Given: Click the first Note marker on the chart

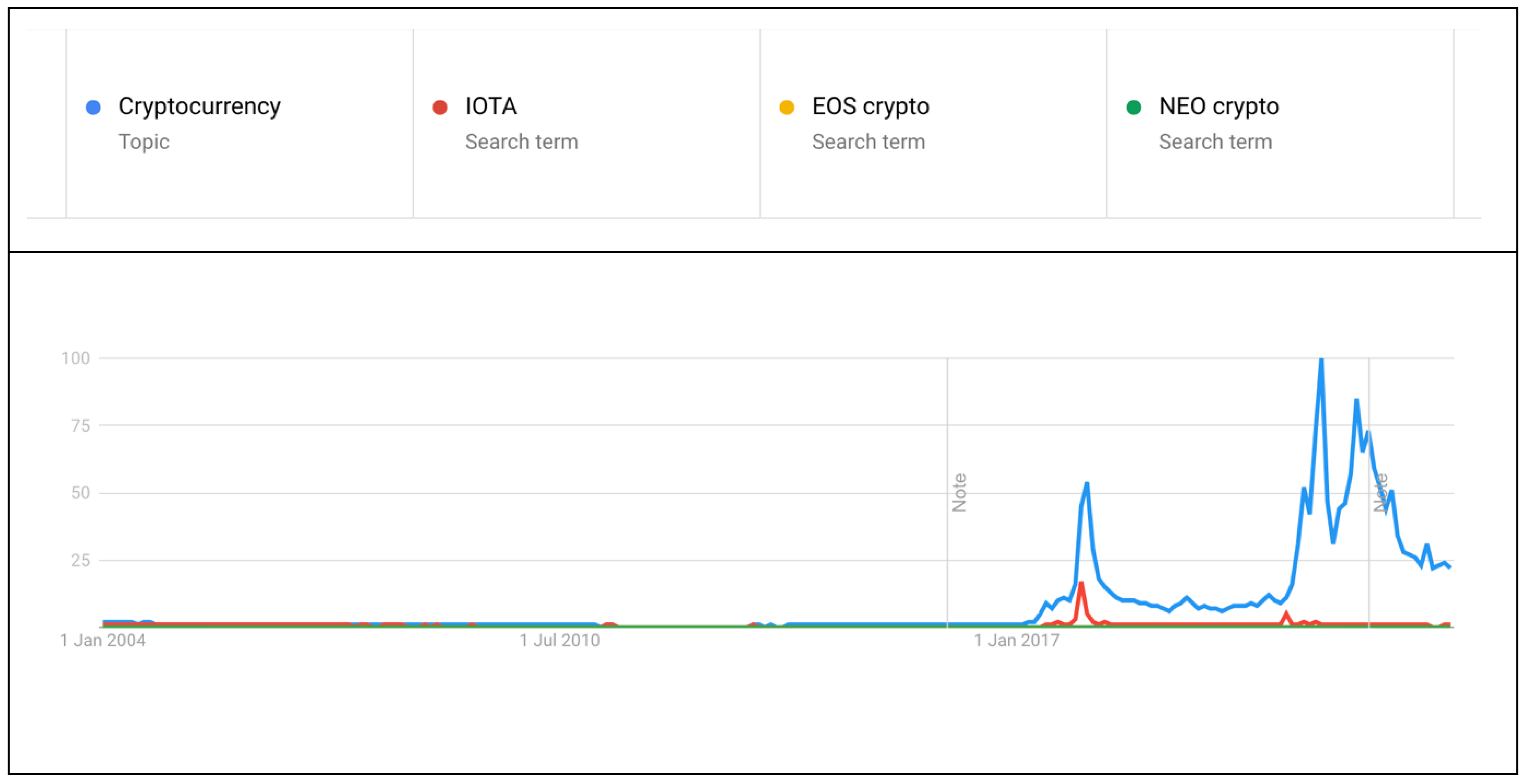Looking at the screenshot, I should (959, 492).
